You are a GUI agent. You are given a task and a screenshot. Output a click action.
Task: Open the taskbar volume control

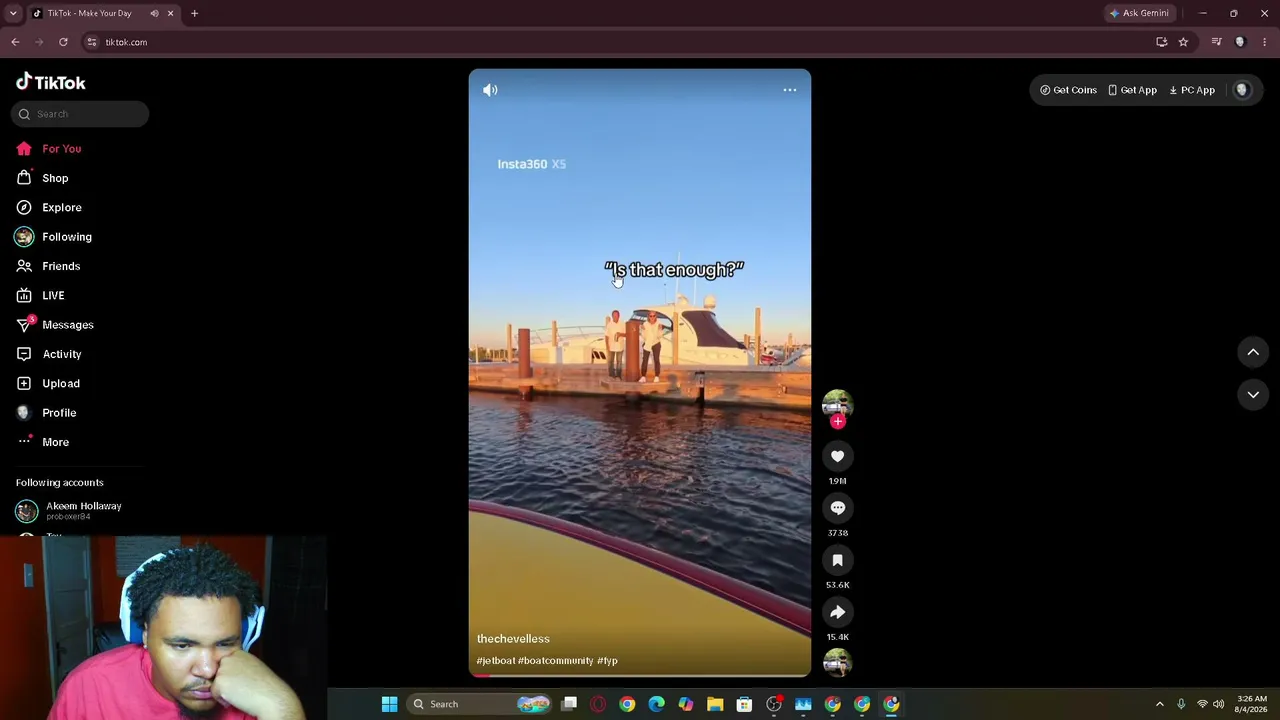[x=1219, y=704]
